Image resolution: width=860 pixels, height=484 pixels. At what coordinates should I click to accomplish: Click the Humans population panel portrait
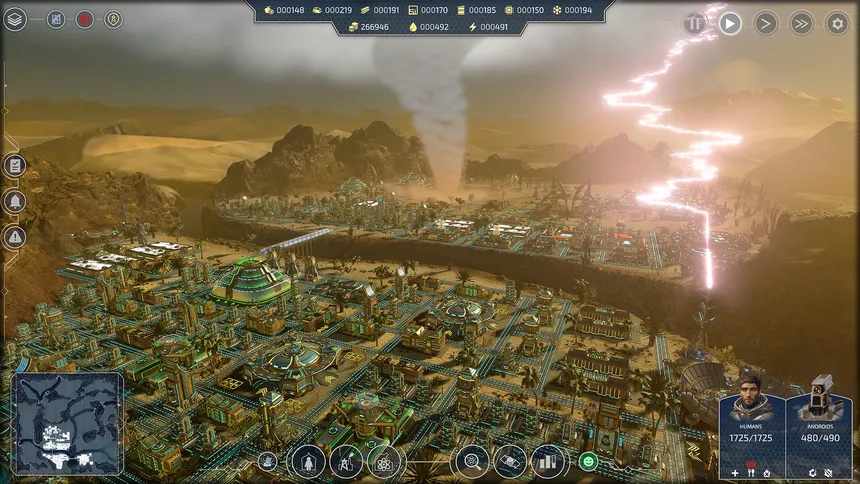coord(751,397)
